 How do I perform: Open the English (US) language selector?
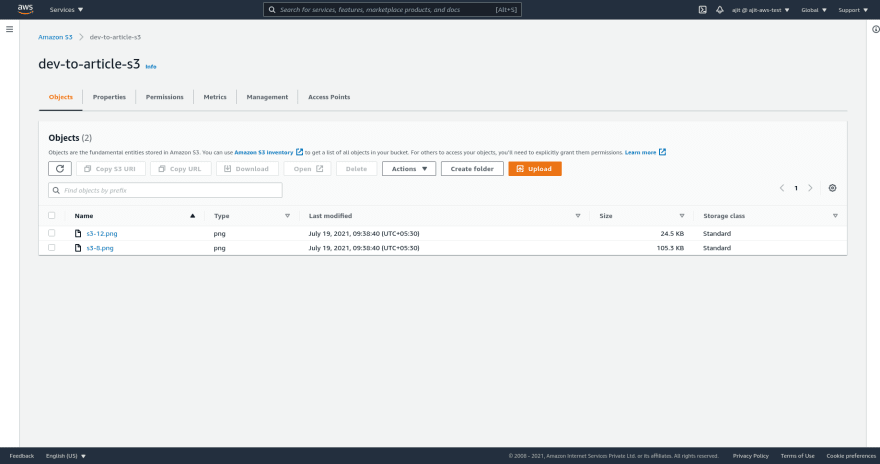click(x=66, y=456)
